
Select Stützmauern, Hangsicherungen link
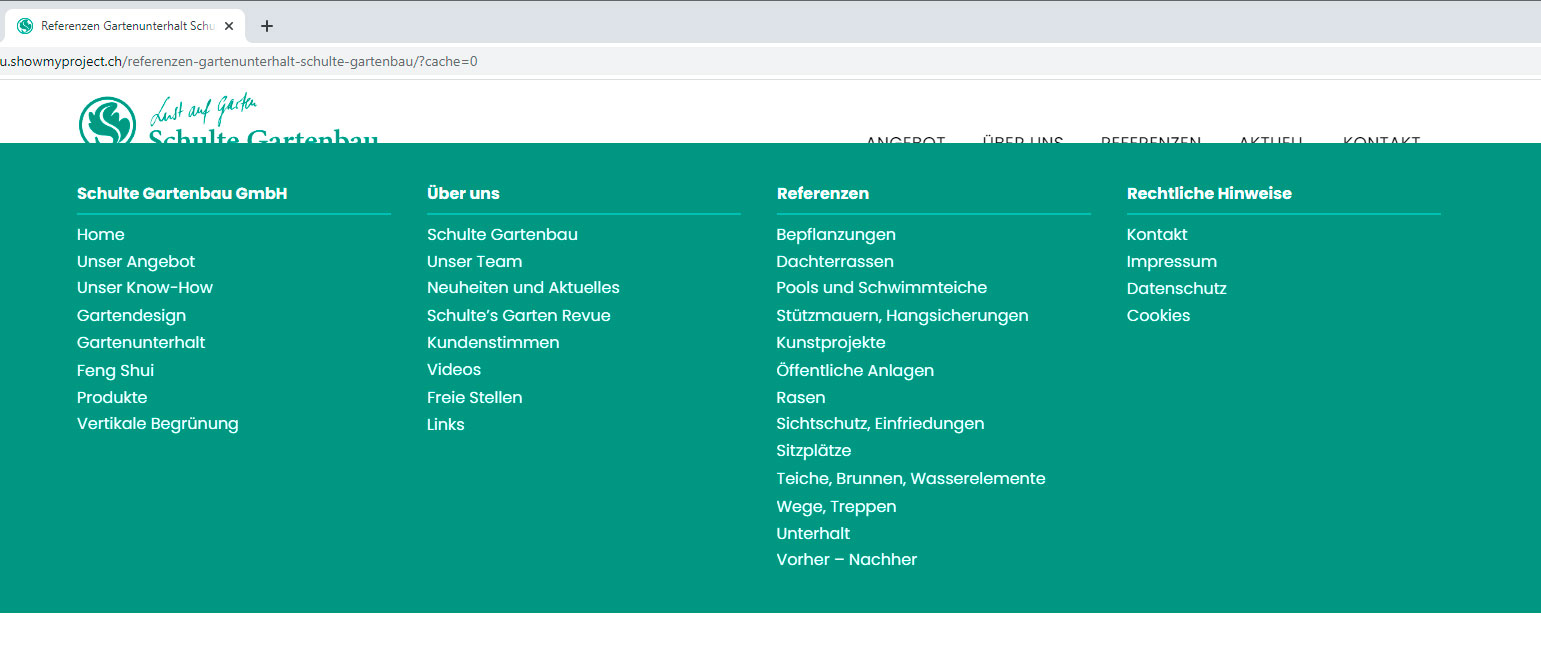902,316
